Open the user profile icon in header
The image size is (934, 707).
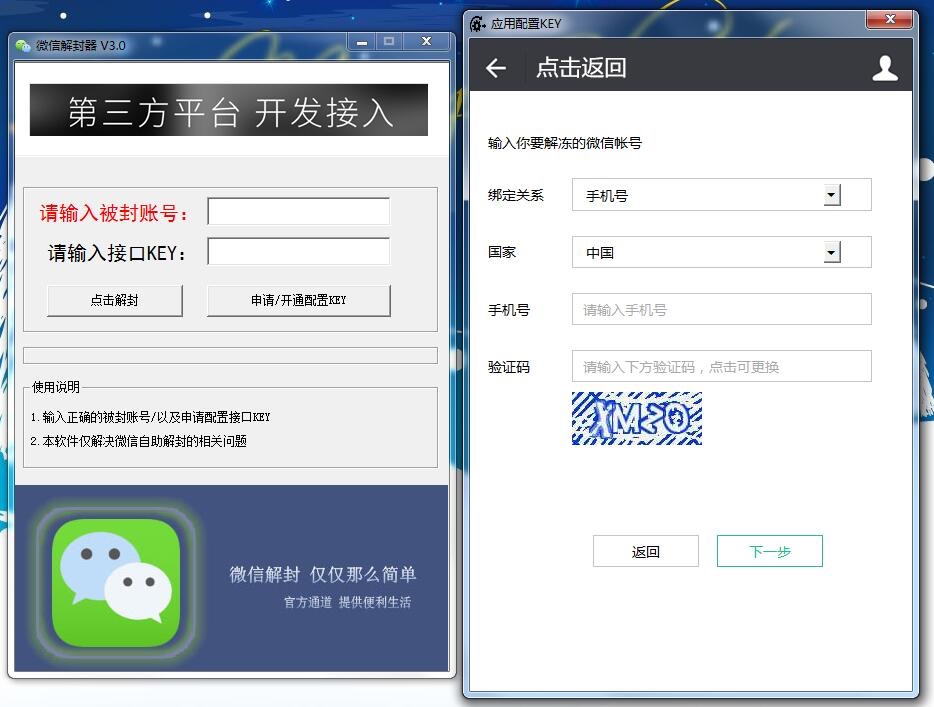point(885,68)
